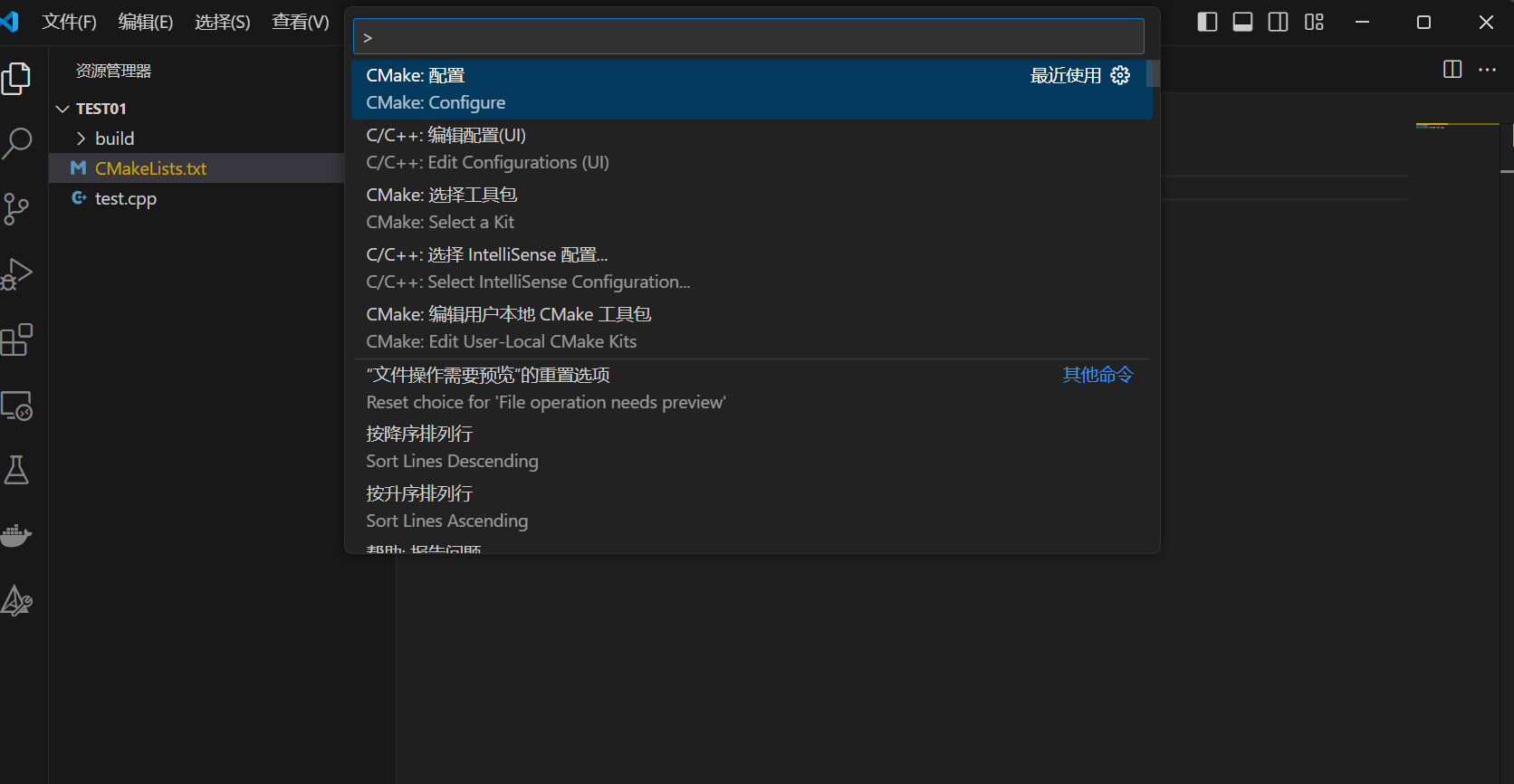Run Sort Lines Ascending command

coord(752,507)
